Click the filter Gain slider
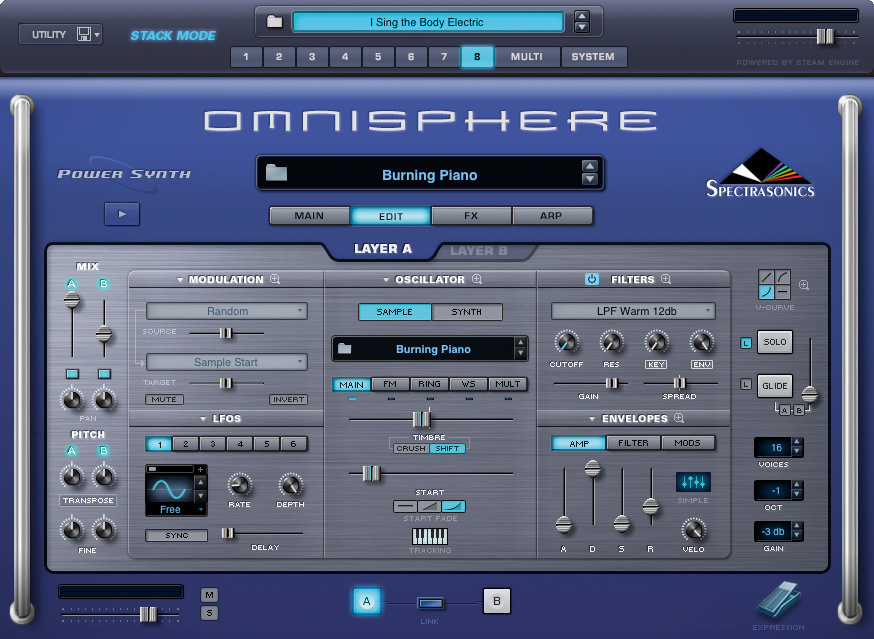The width and height of the screenshot is (874, 639). [611, 383]
